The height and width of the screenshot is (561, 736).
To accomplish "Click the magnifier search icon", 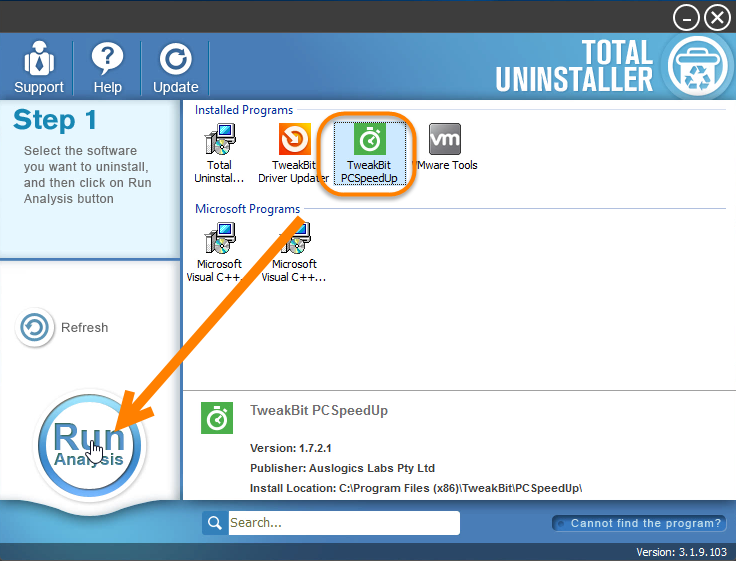I will pos(215,523).
